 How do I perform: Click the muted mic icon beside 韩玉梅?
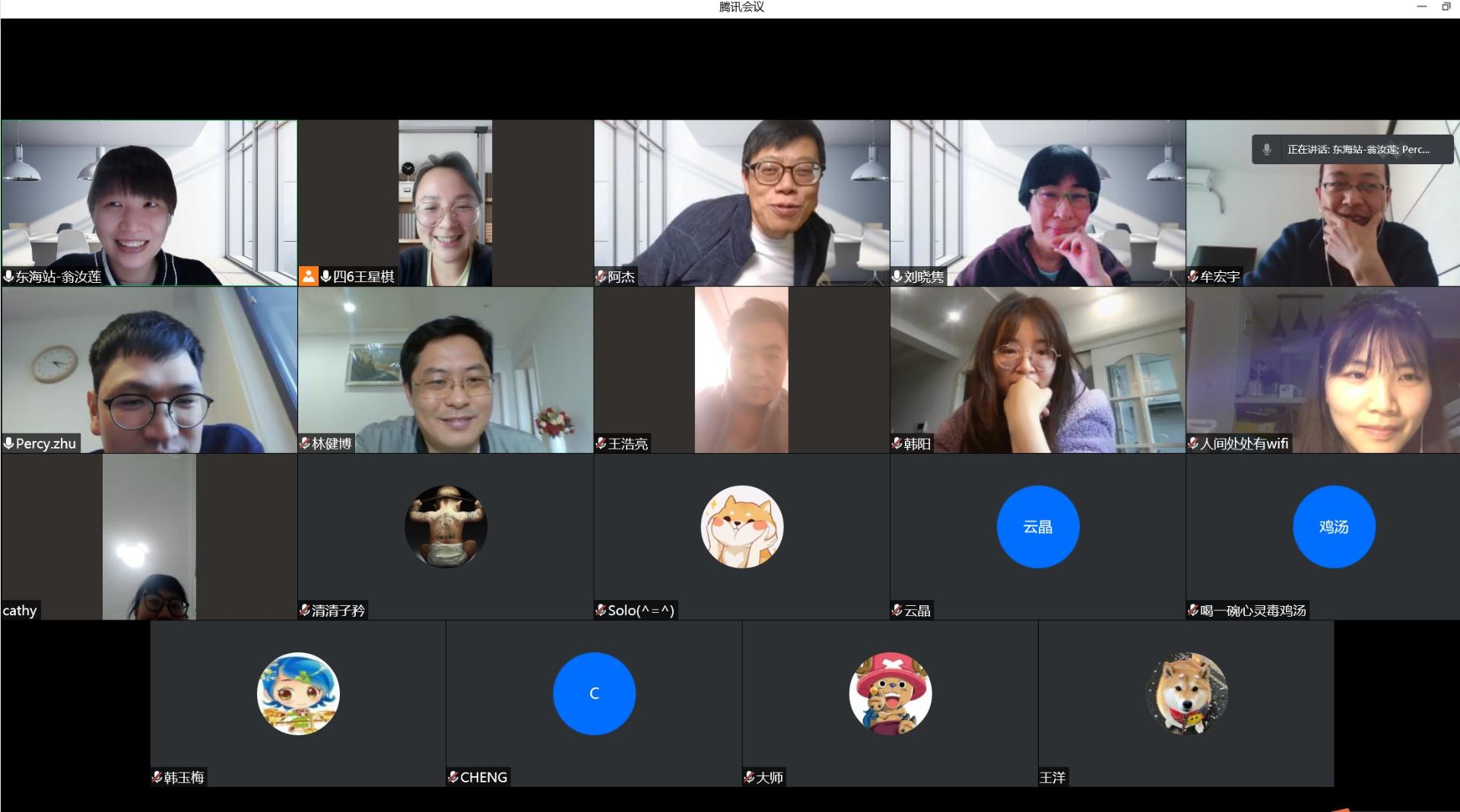coord(157,777)
